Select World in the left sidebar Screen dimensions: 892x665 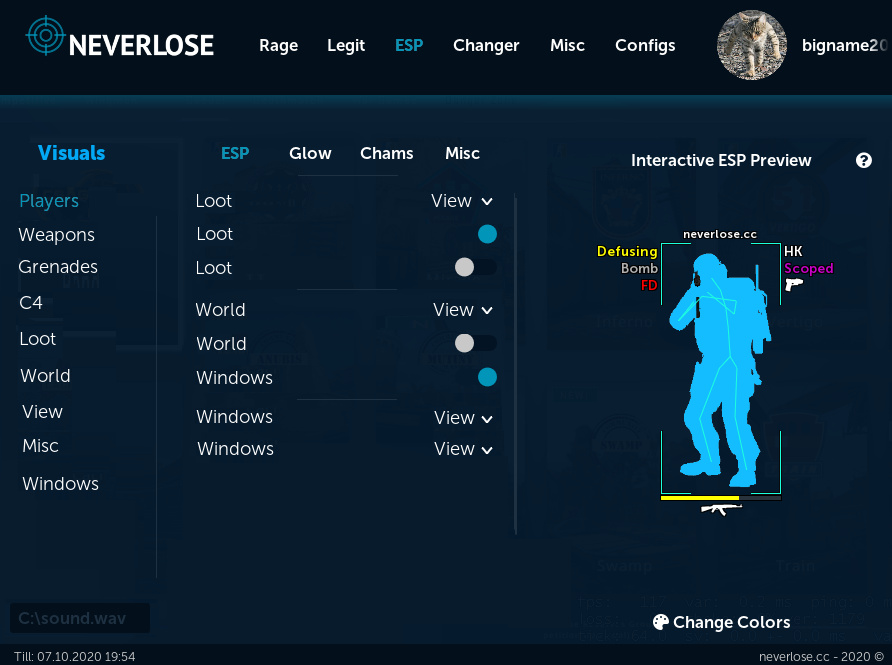pos(46,376)
